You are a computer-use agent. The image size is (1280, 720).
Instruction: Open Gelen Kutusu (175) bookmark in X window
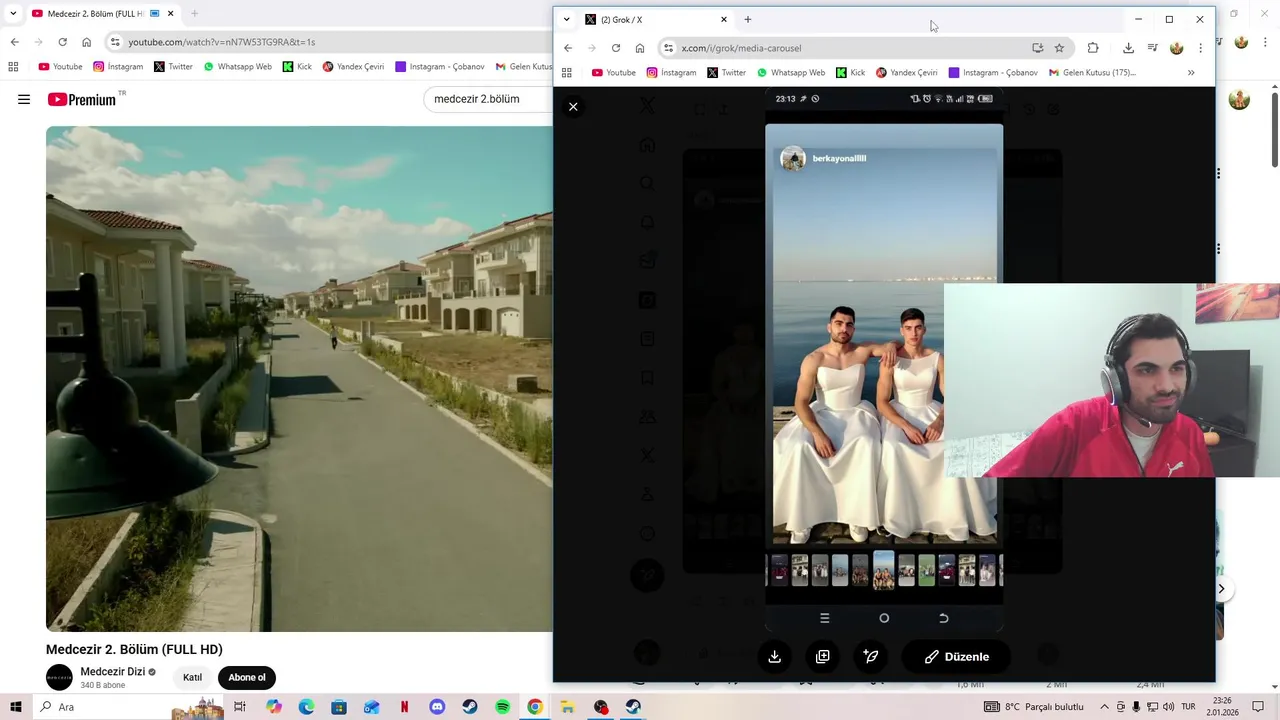1091,73
